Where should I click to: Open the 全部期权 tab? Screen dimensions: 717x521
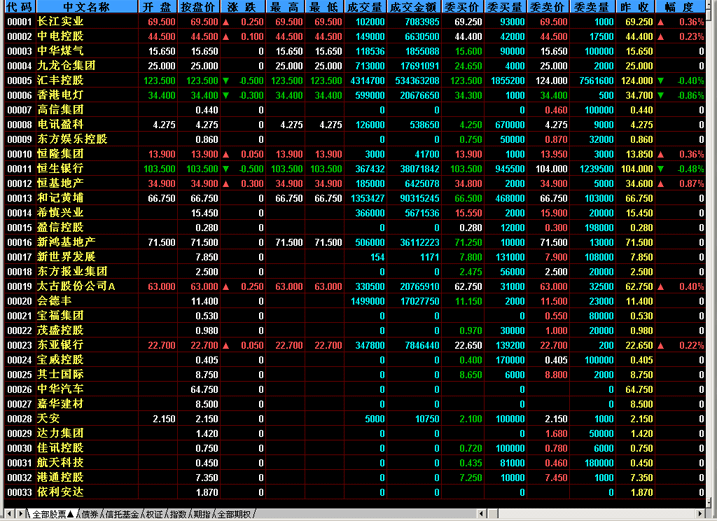tap(234, 515)
